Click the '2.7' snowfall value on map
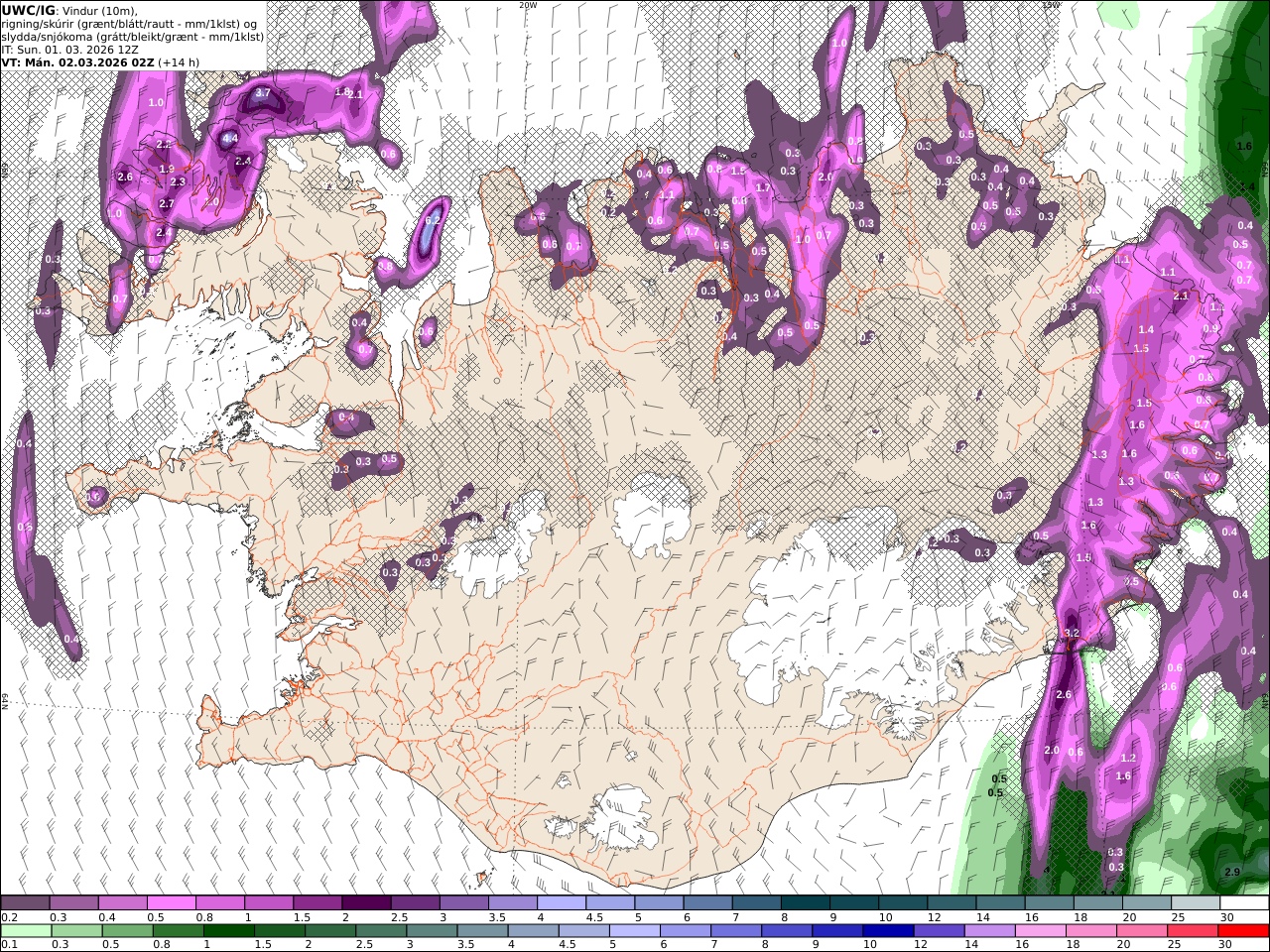The image size is (1270, 952). coord(167,204)
